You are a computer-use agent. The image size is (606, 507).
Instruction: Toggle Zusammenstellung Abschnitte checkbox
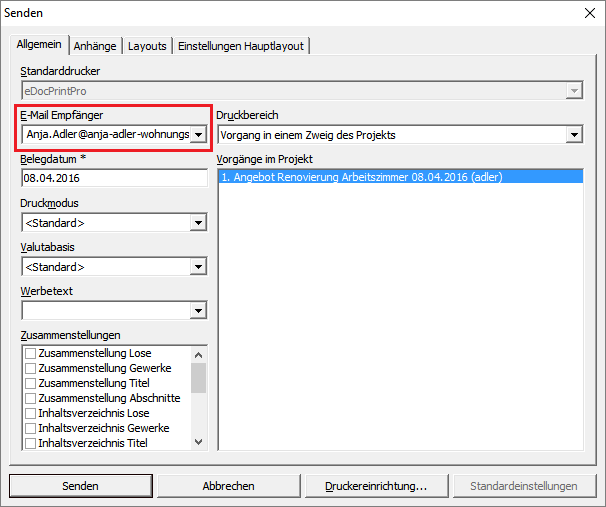31,398
